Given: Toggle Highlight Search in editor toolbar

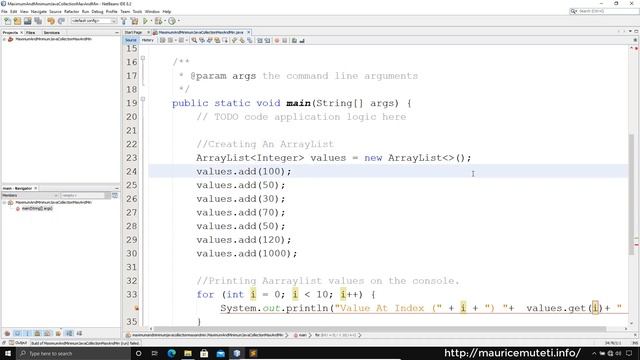Looking at the screenshot, I should [217, 40].
